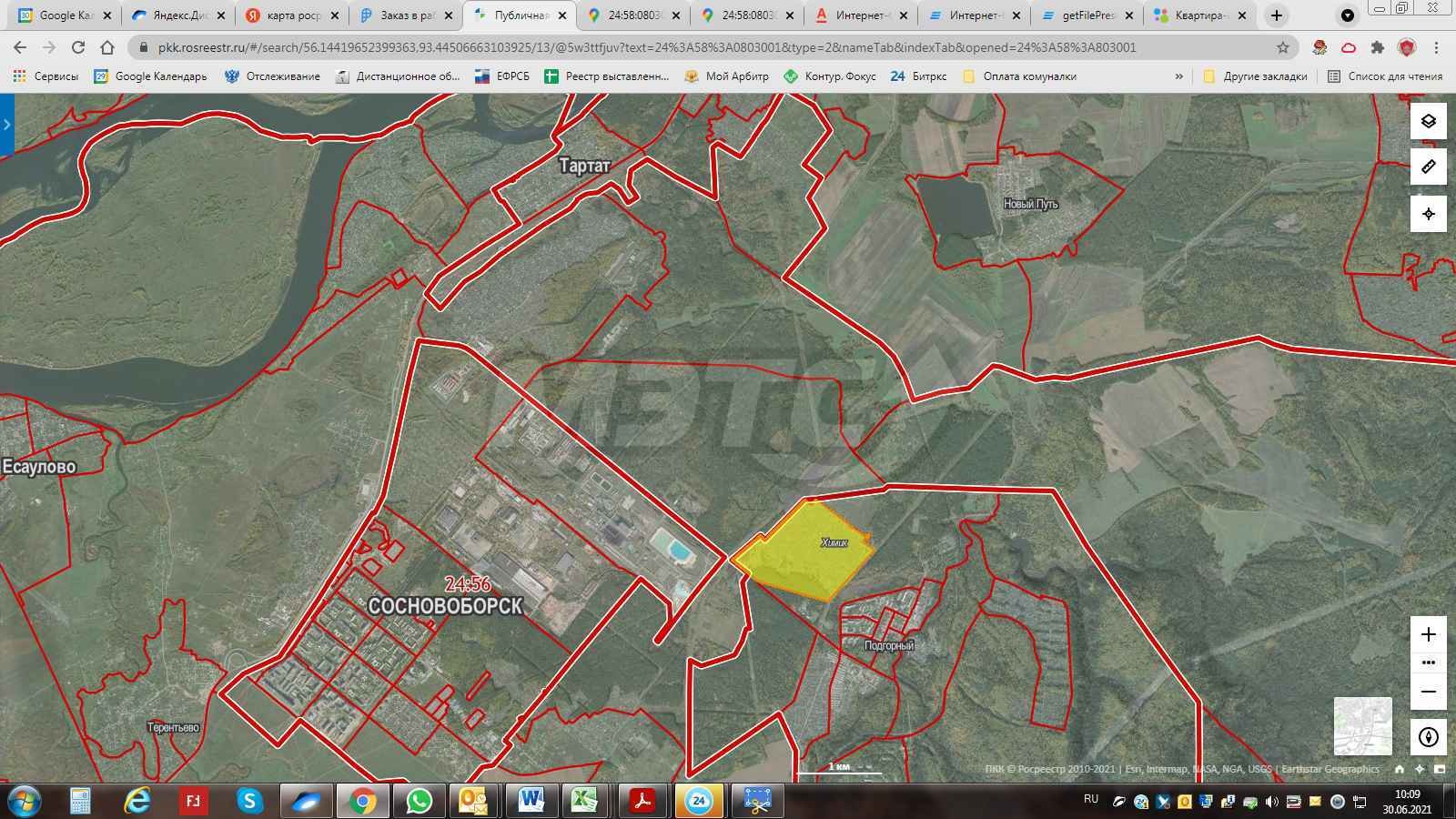
Task: Show hidden bookmarks with the chevron
Action: tap(1179, 76)
